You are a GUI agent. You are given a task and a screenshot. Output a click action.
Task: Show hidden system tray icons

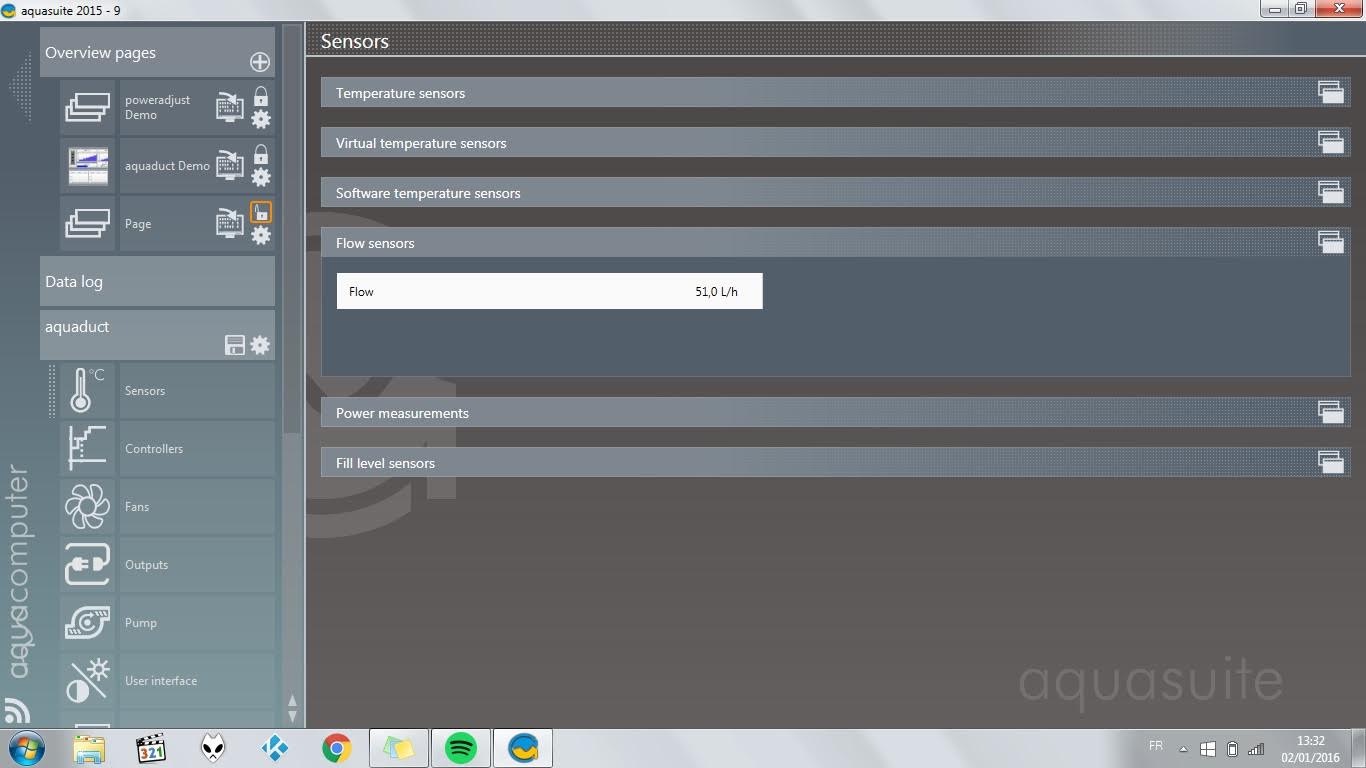pyautogui.click(x=1184, y=749)
